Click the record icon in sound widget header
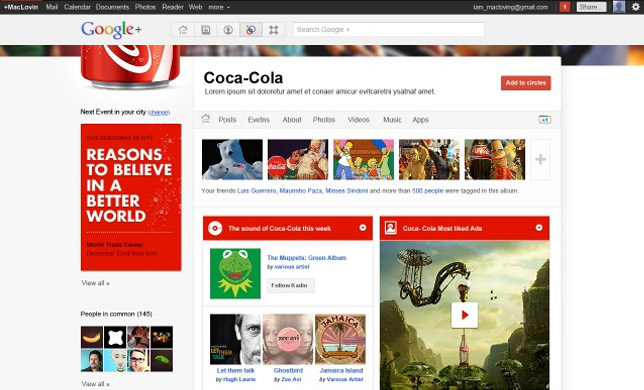The height and width of the screenshot is (390, 644). 215,228
